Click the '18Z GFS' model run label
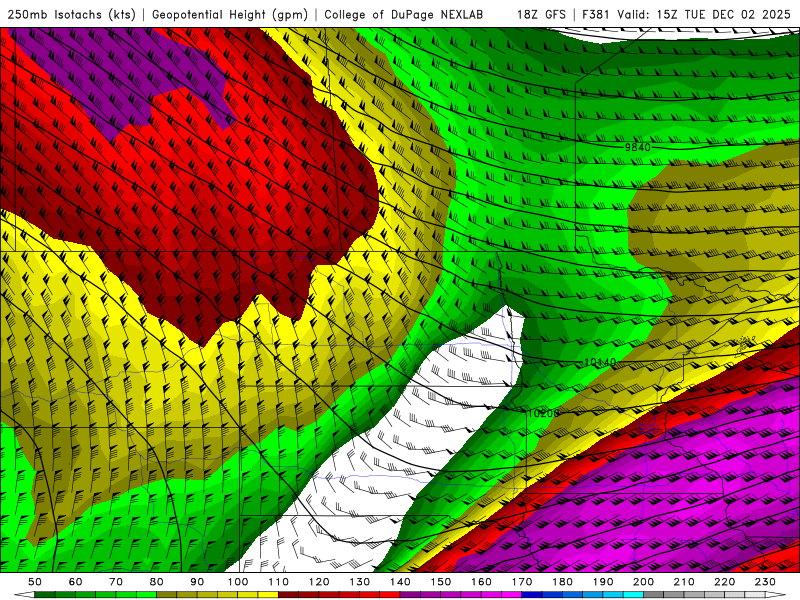 [x=541, y=14]
